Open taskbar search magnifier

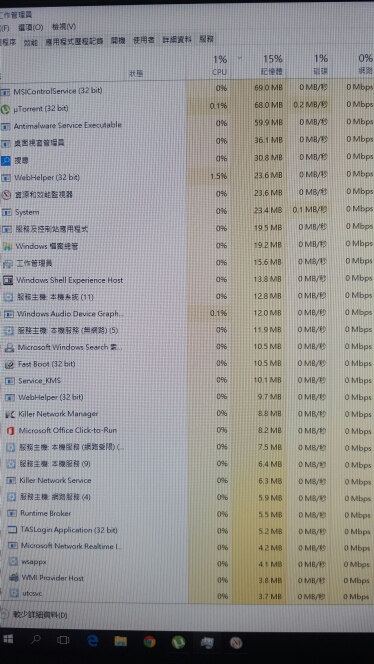coord(36,639)
